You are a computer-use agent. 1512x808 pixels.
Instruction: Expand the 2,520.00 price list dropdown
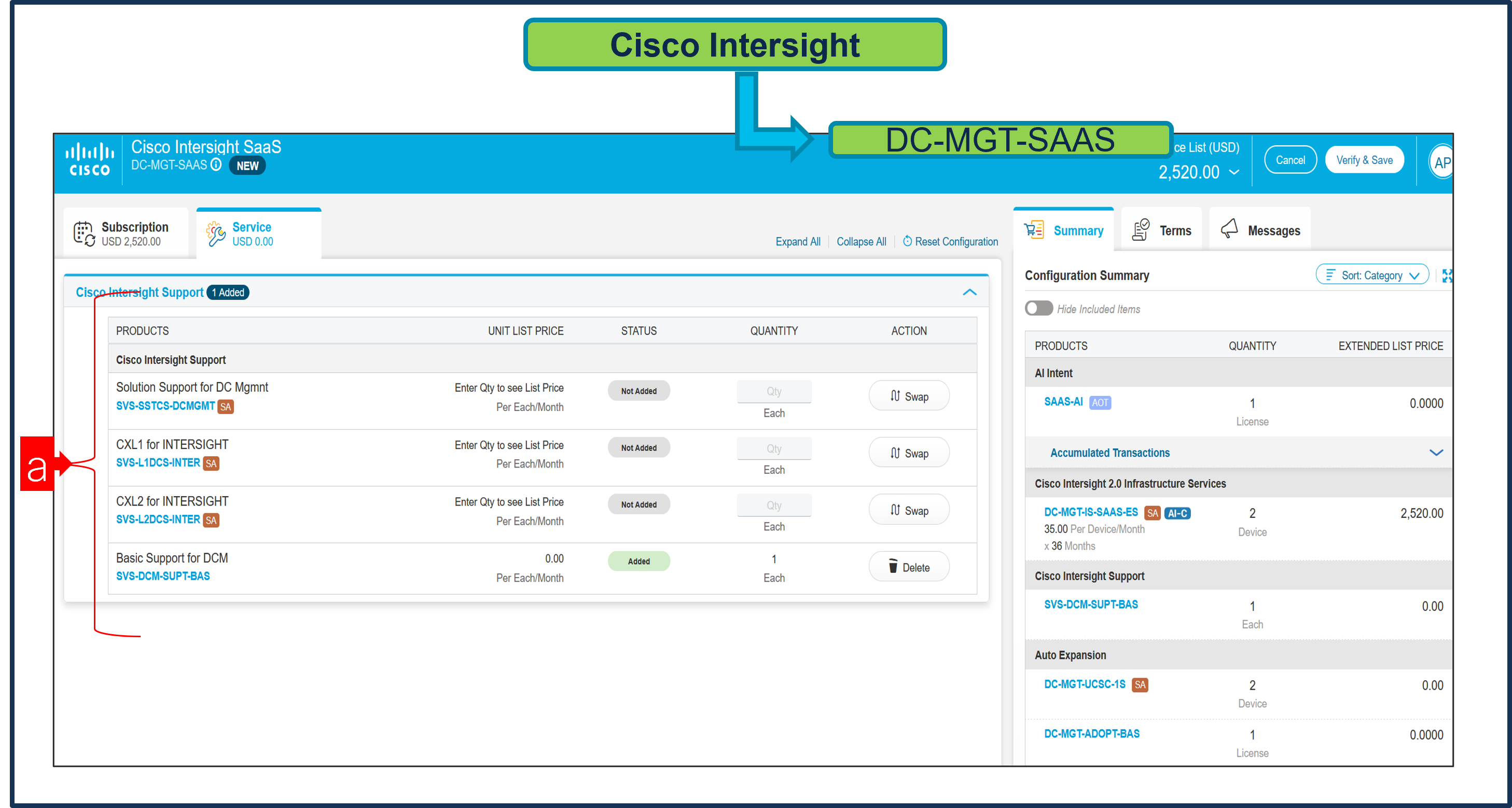point(1234,172)
